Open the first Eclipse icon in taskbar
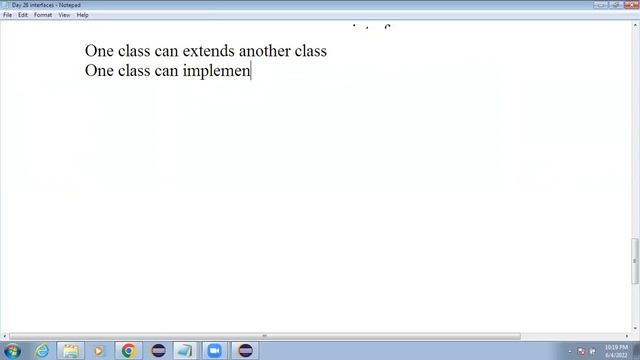This screenshot has height=360, width=640. coord(158,351)
